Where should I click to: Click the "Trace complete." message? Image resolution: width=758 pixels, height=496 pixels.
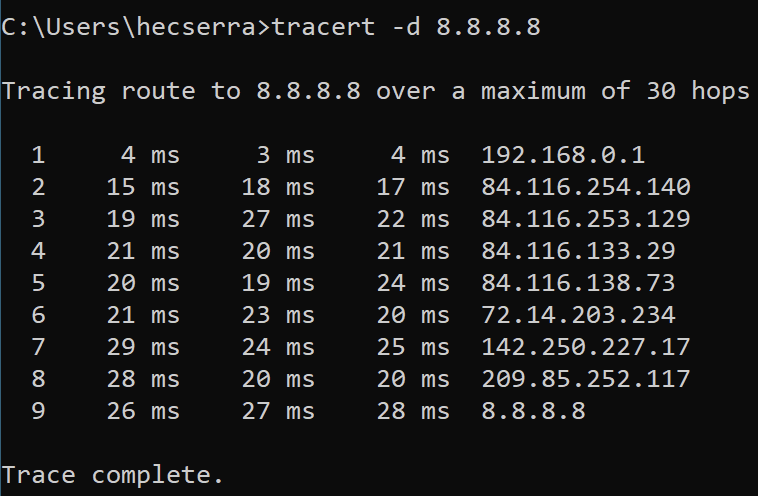click(x=113, y=473)
